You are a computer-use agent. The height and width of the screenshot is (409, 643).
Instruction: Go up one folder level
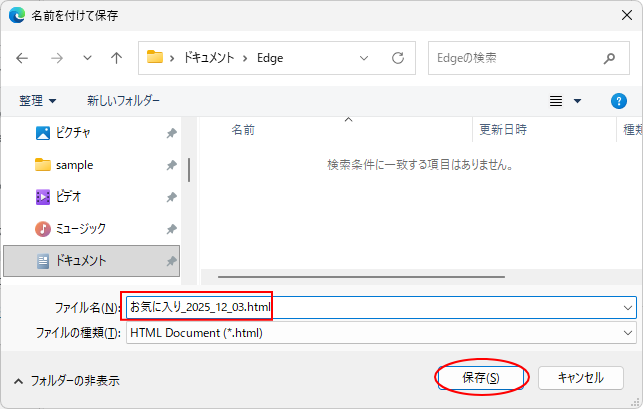116,58
